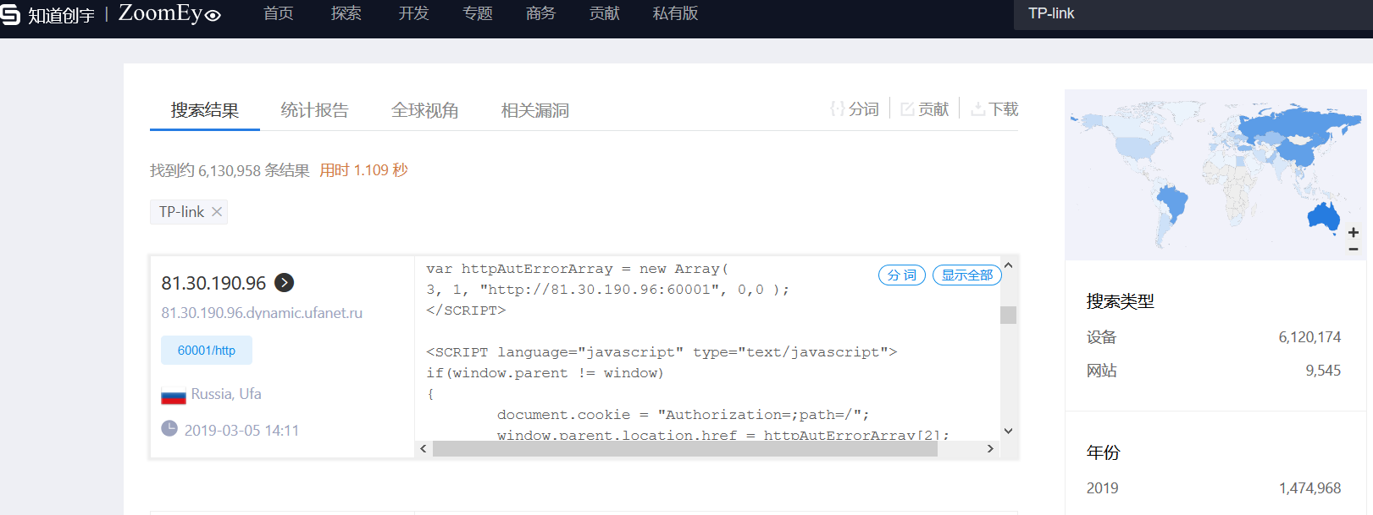Click the 用时 1.109 秒 text
This screenshot has width=1373, height=515.
point(364,170)
